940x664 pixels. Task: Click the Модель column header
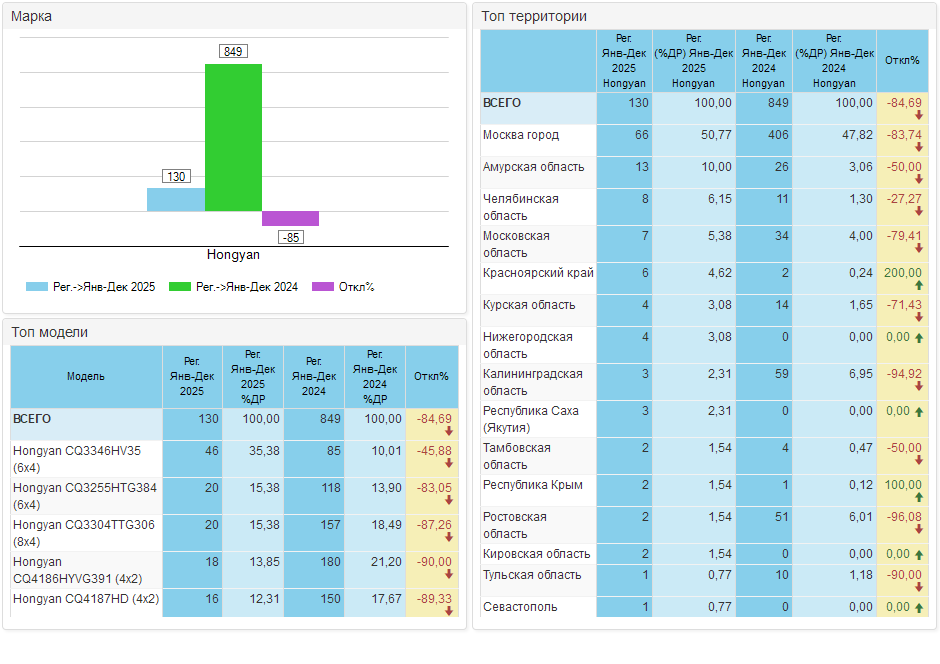coord(86,376)
